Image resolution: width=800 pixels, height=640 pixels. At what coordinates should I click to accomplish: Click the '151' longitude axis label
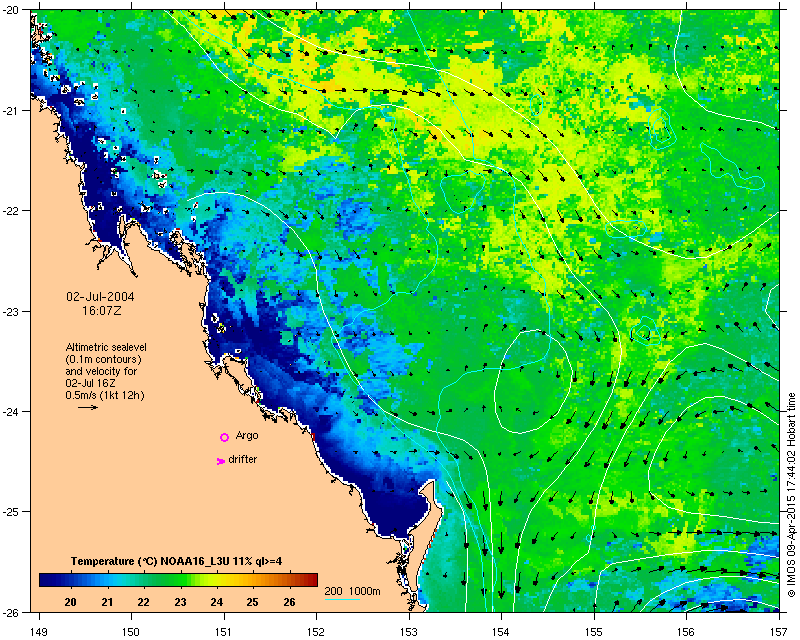[224, 632]
